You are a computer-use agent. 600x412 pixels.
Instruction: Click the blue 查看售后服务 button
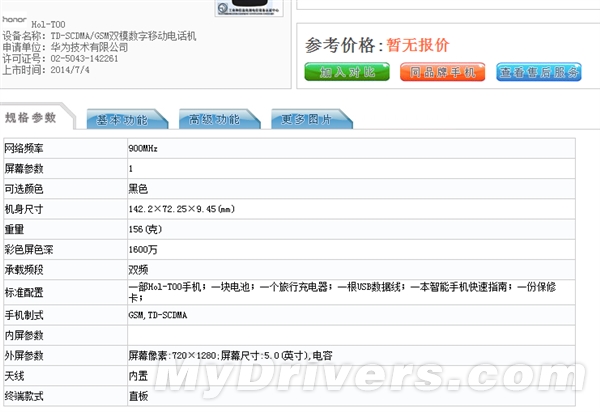[539, 72]
